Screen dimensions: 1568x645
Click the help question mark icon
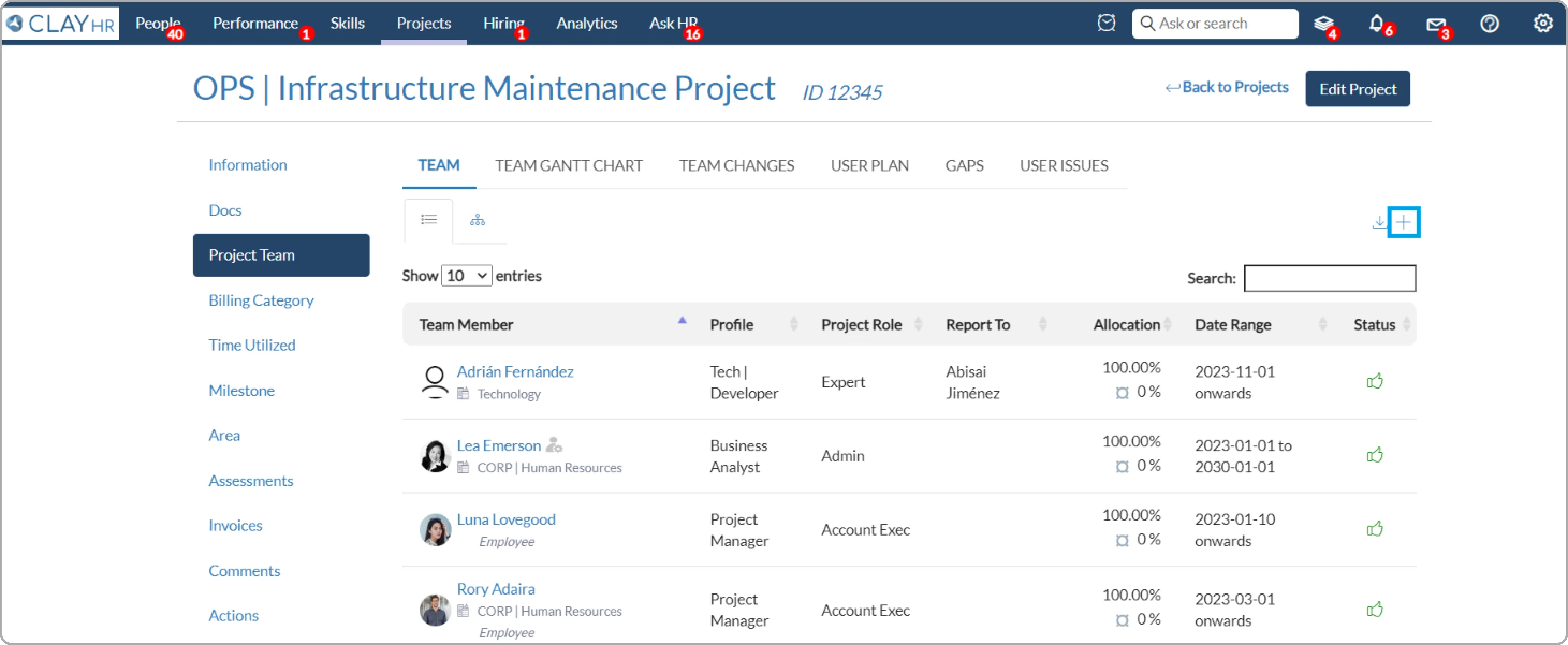click(x=1489, y=24)
